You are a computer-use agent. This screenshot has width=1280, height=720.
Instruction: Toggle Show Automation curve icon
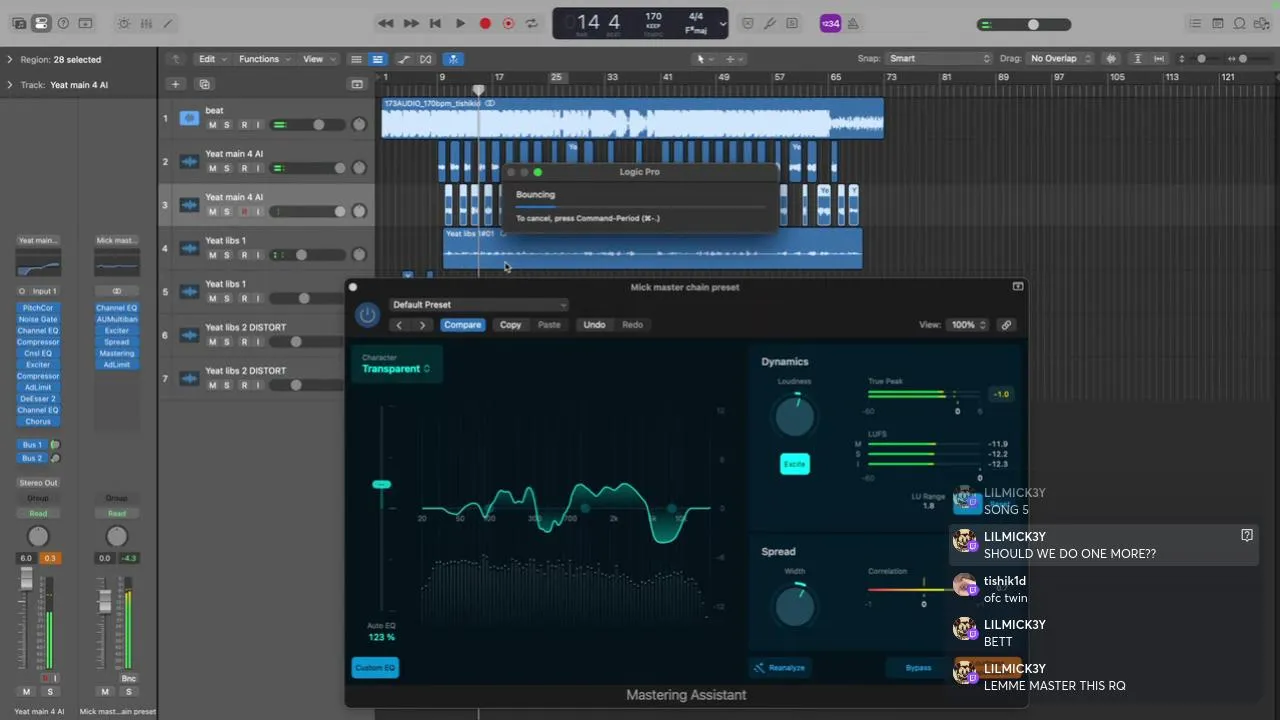pos(404,59)
